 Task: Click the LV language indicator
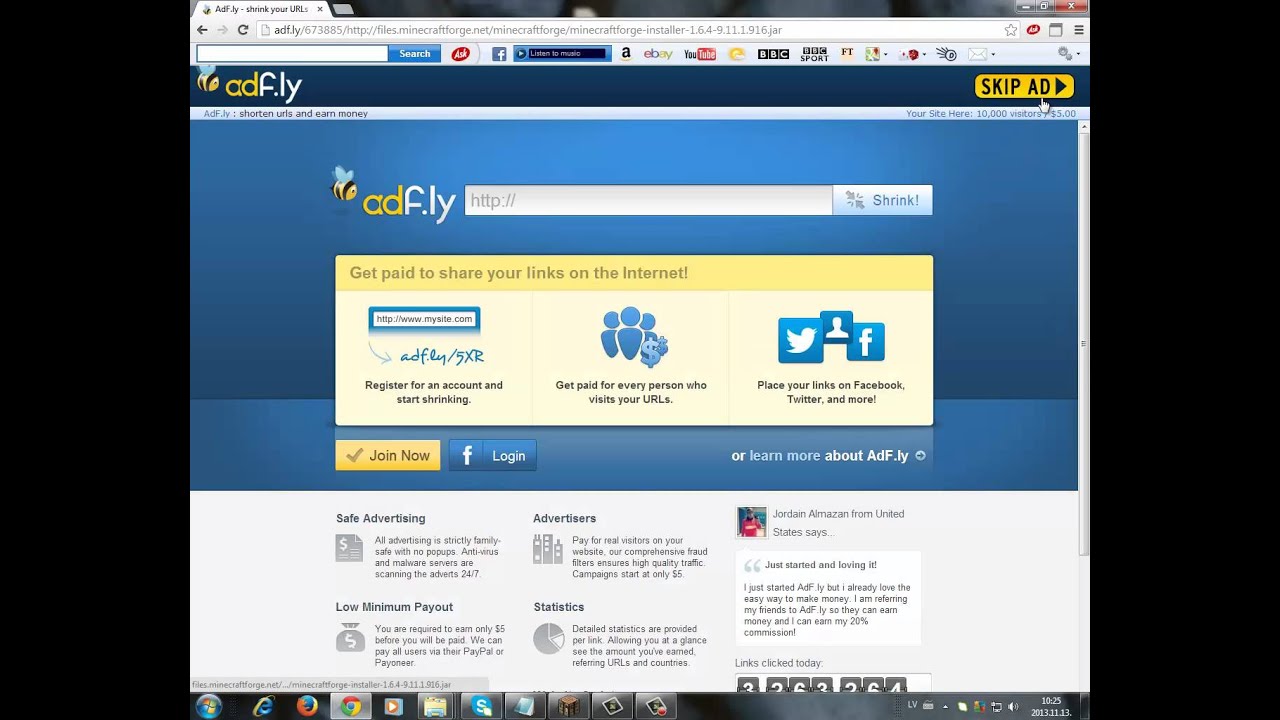point(912,706)
